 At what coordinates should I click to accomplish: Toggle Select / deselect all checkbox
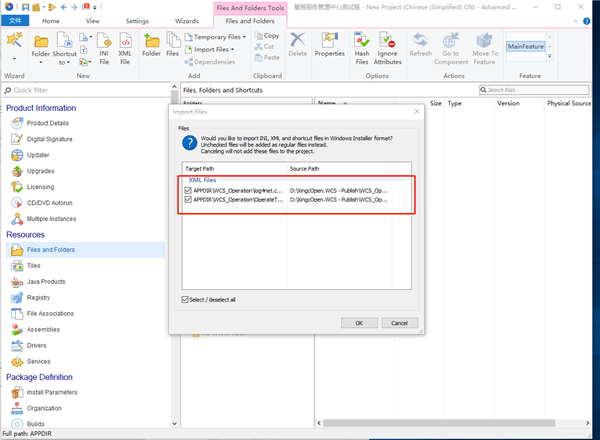pyautogui.click(x=185, y=300)
